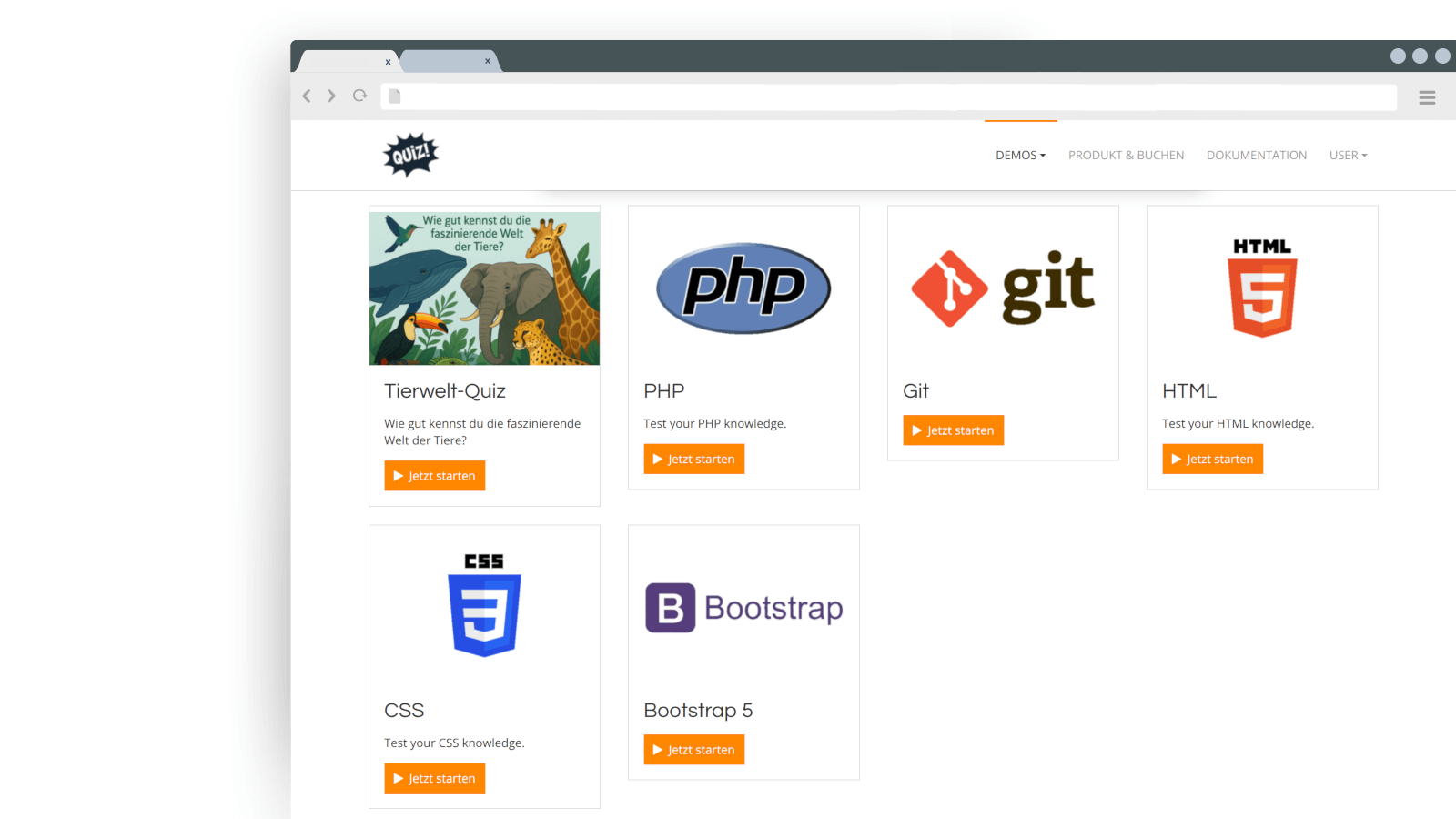Open the browser hamburger menu
The height and width of the screenshot is (819, 1456).
(1427, 97)
